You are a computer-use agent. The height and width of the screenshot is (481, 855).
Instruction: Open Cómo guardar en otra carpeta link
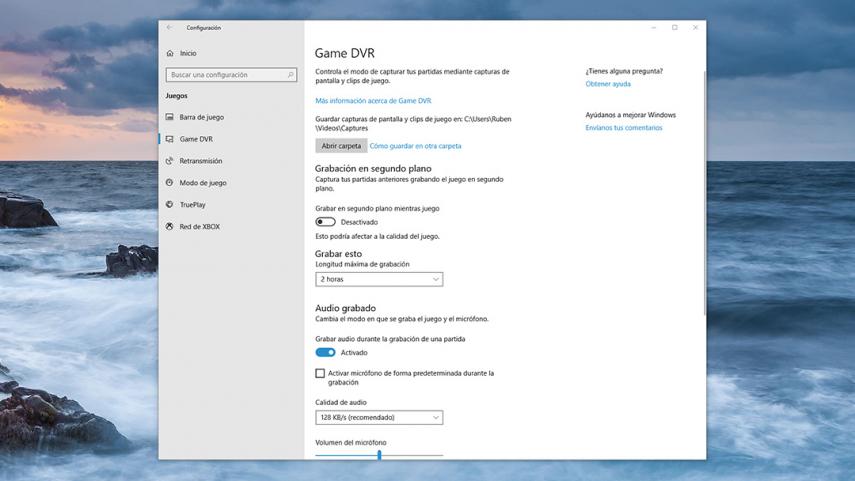pyautogui.click(x=416, y=146)
